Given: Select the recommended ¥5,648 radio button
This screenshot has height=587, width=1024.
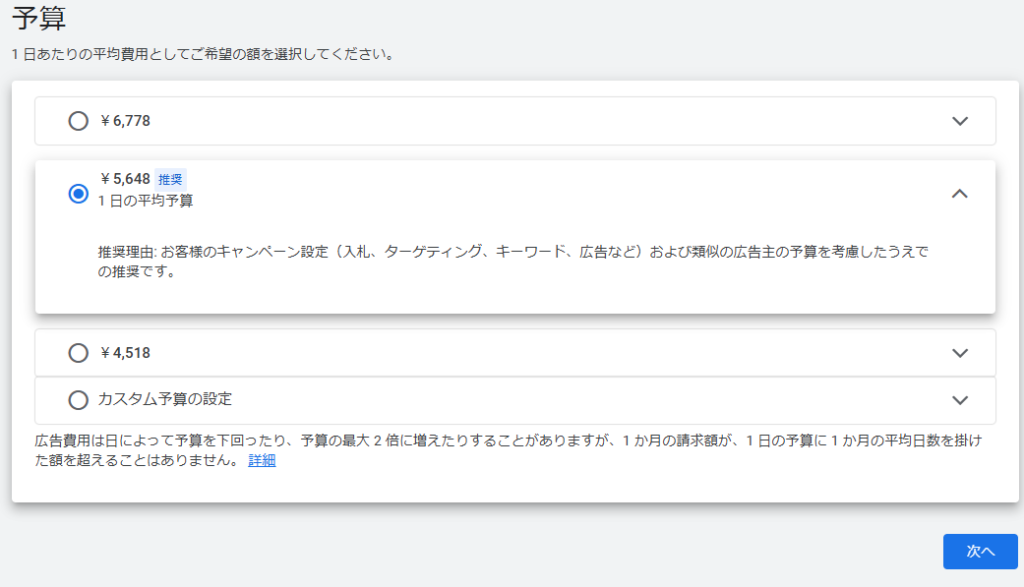Looking at the screenshot, I should point(78,194).
